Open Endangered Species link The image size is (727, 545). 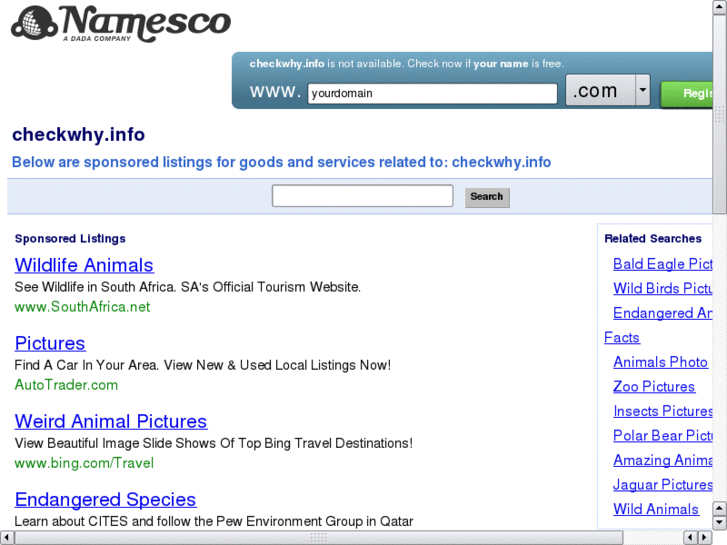click(x=105, y=500)
